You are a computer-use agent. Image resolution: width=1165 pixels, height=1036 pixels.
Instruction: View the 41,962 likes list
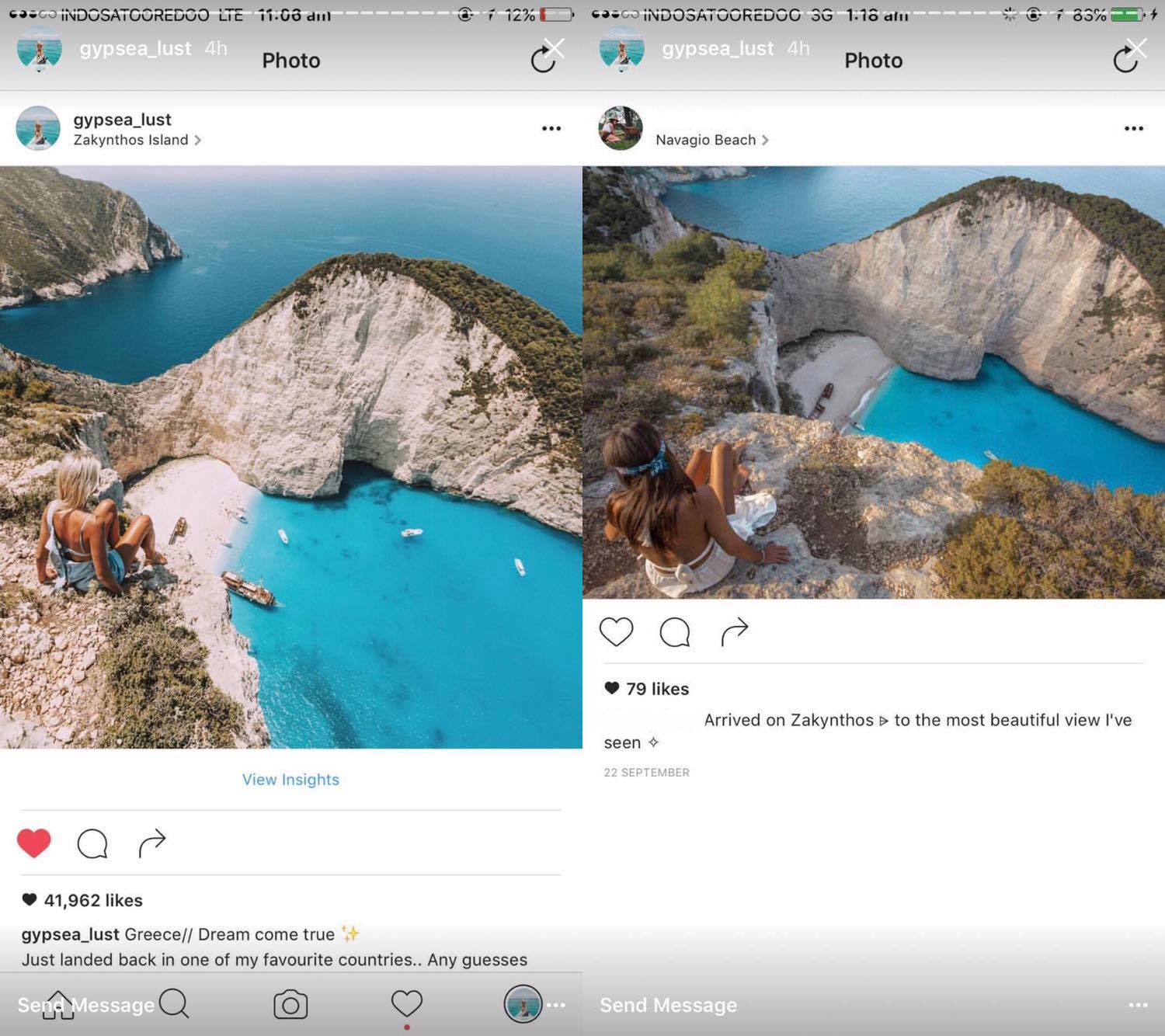point(82,900)
